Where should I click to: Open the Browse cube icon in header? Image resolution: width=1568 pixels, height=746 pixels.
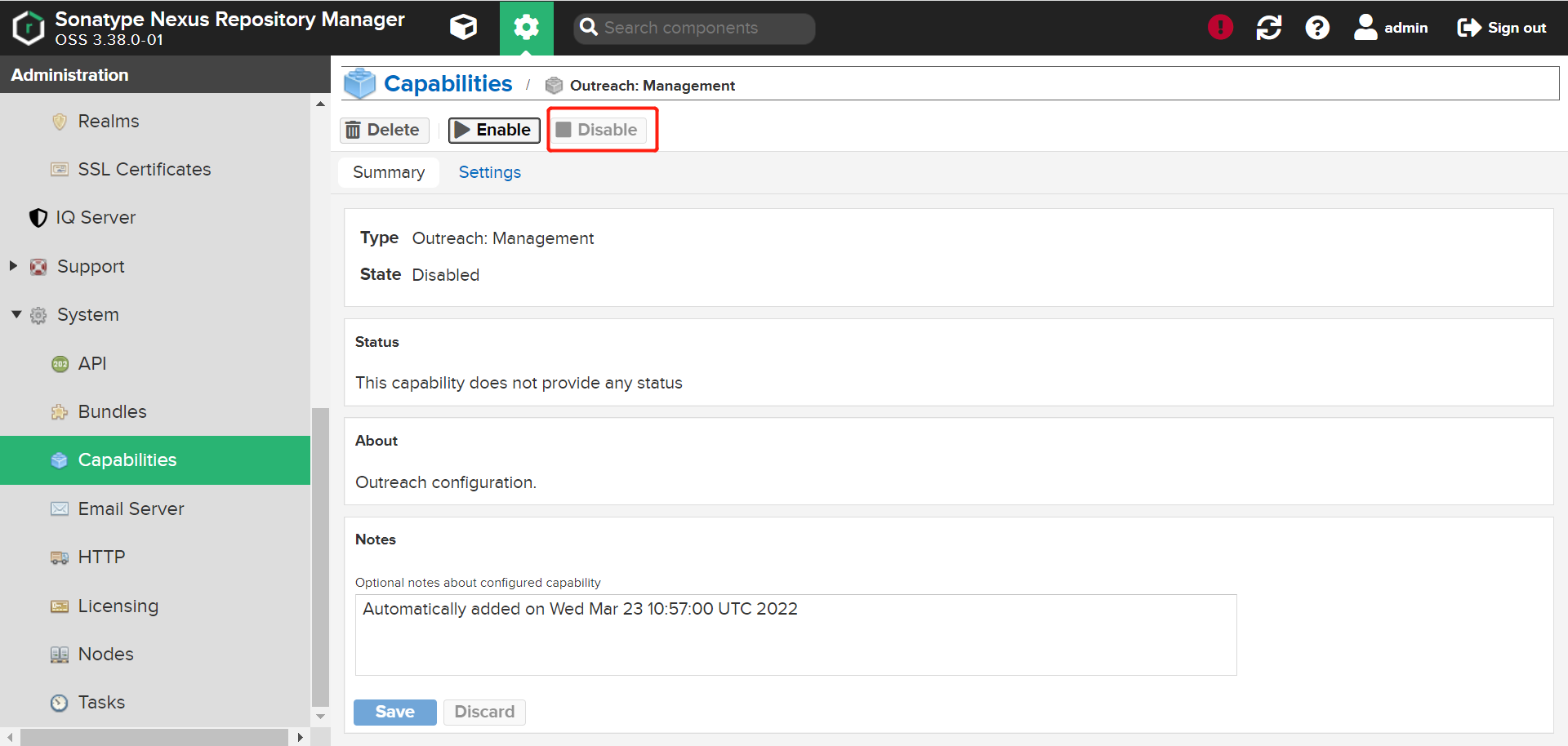pyautogui.click(x=463, y=28)
